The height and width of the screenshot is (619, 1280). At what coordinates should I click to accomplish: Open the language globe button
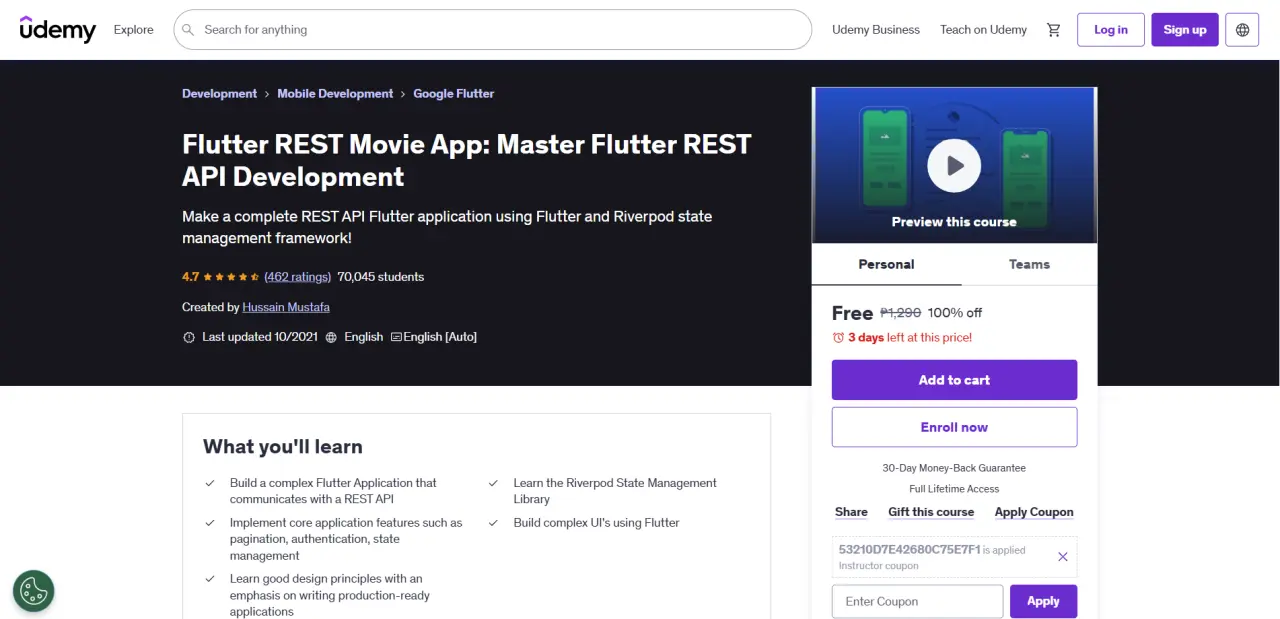[1243, 30]
